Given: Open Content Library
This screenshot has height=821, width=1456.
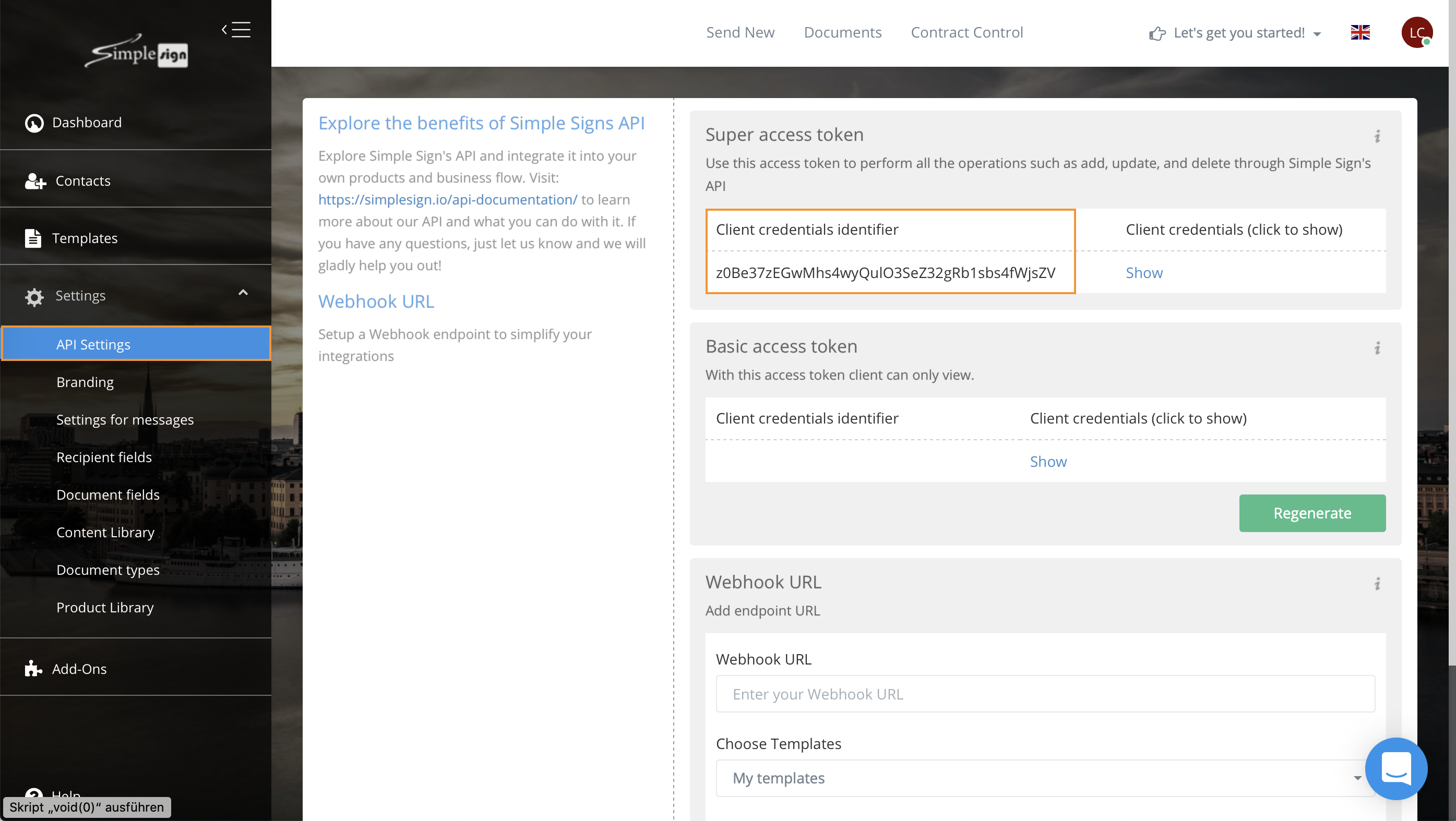Looking at the screenshot, I should tap(105, 532).
